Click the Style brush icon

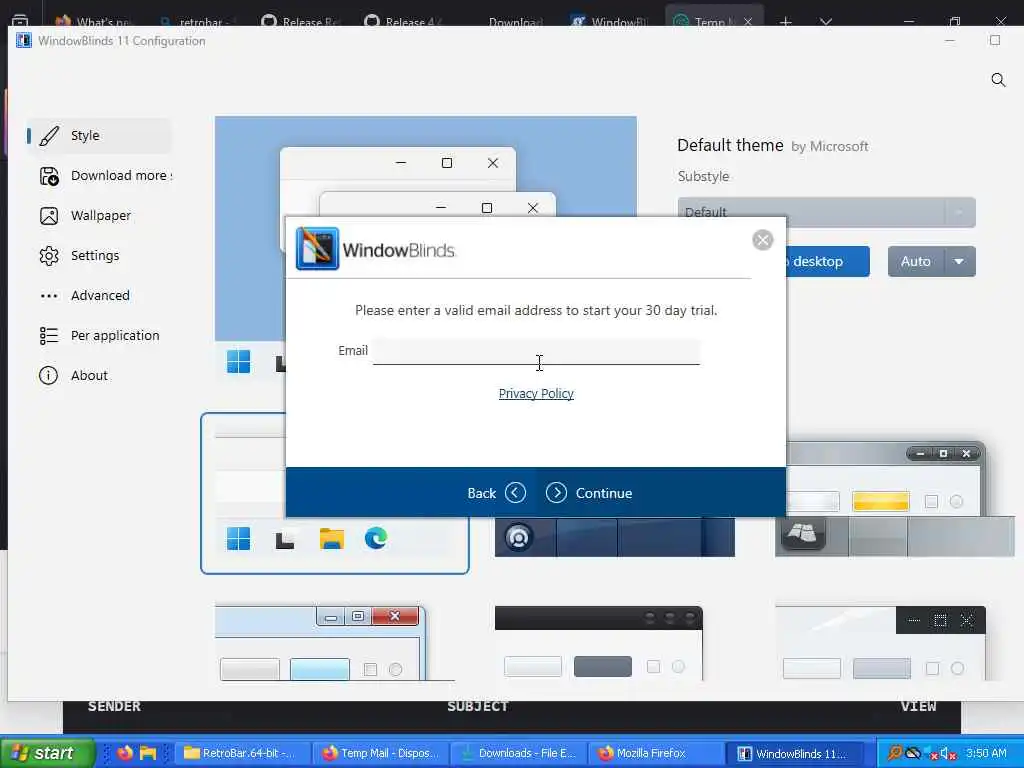49,136
